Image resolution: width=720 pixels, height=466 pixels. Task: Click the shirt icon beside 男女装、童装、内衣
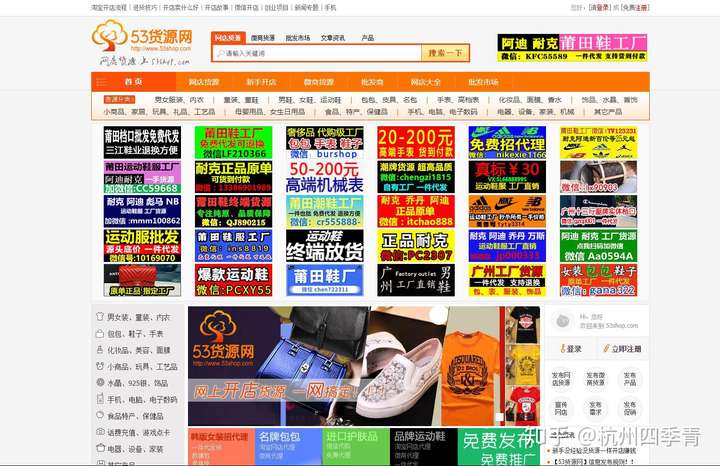coord(100,317)
